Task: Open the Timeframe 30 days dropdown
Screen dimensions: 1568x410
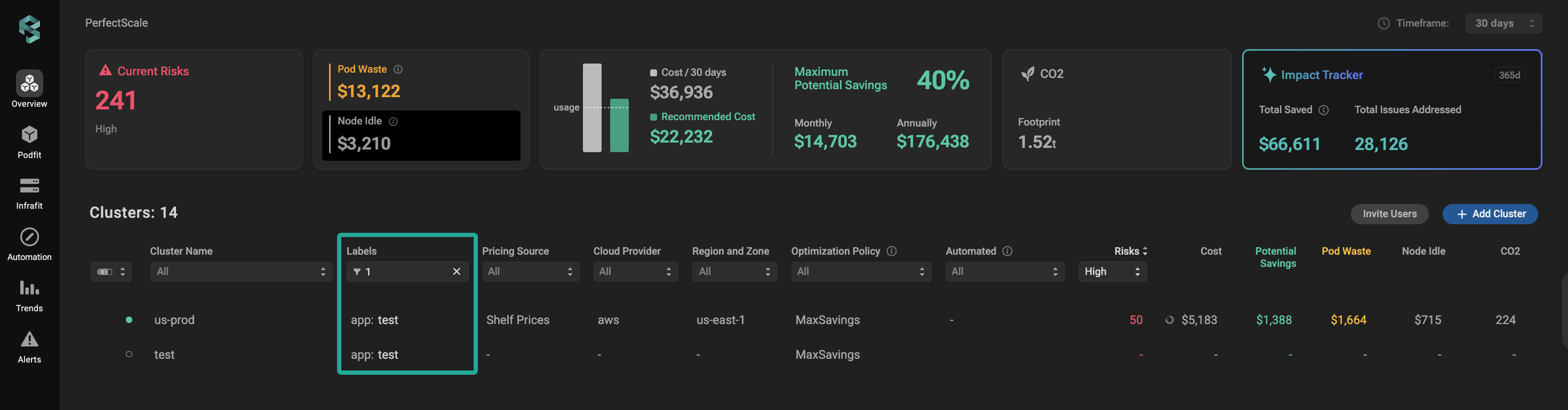Action: (x=1503, y=23)
